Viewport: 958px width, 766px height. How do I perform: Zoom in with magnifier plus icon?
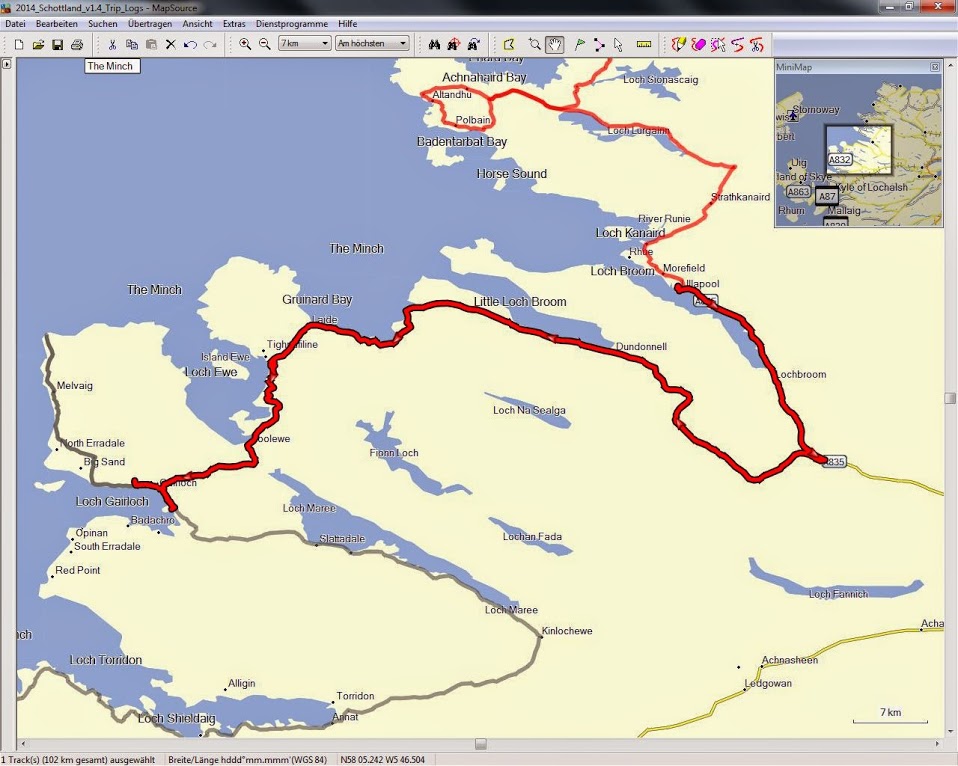tap(246, 44)
